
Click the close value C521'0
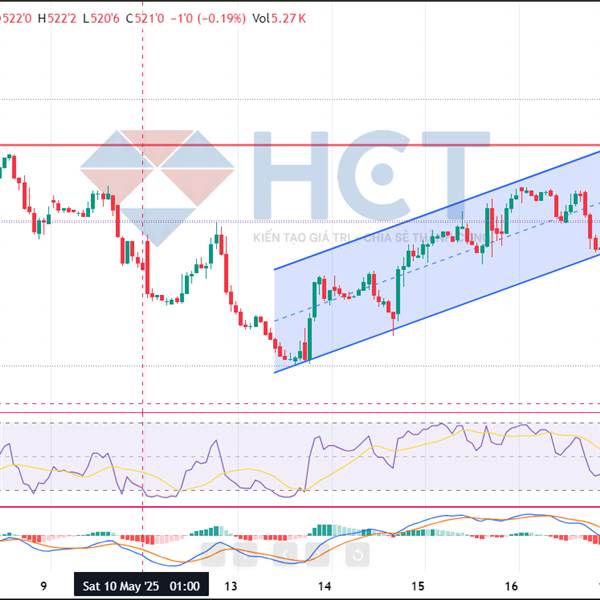(x=145, y=18)
